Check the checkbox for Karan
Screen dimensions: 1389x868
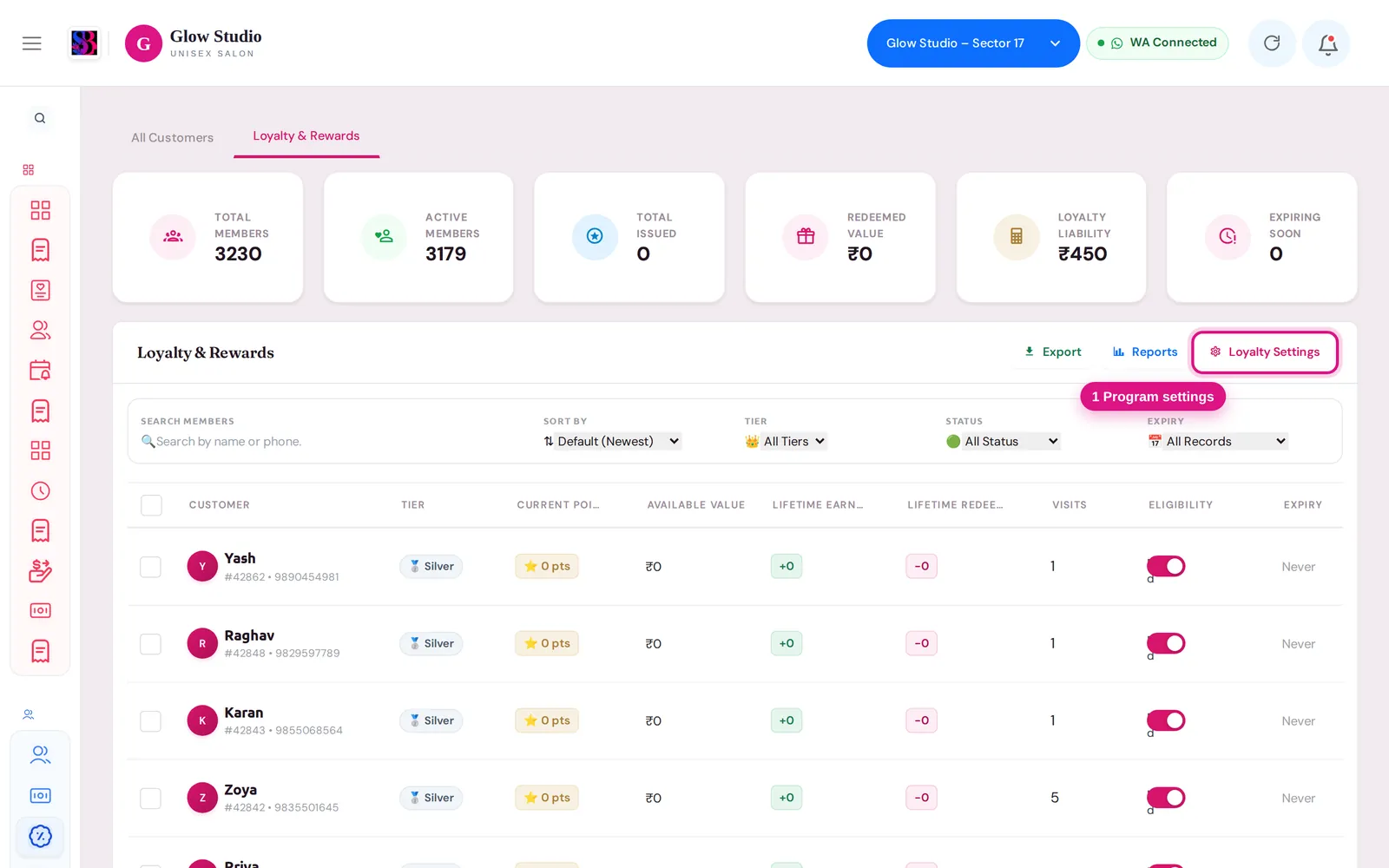click(x=150, y=721)
